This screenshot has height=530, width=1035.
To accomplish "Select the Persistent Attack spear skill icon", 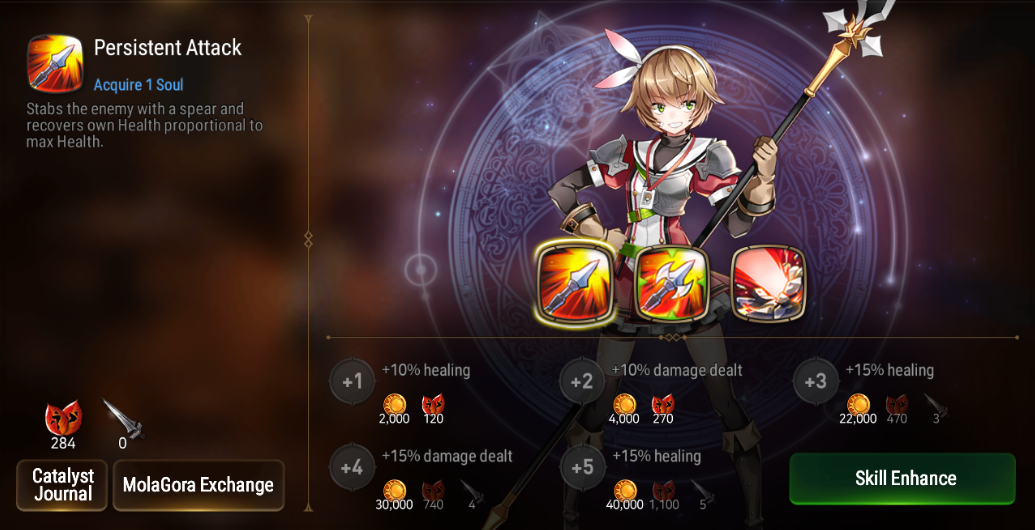I will click(574, 284).
